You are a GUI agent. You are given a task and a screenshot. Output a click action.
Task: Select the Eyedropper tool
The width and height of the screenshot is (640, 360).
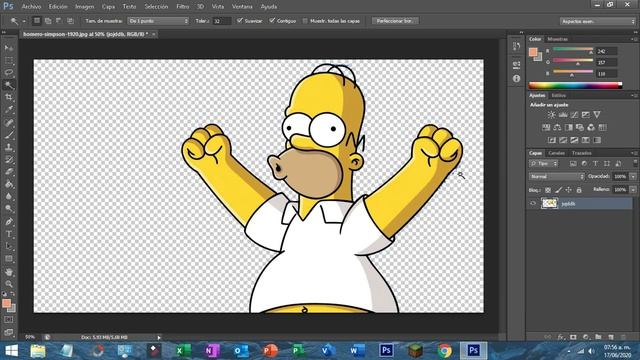pos(9,109)
